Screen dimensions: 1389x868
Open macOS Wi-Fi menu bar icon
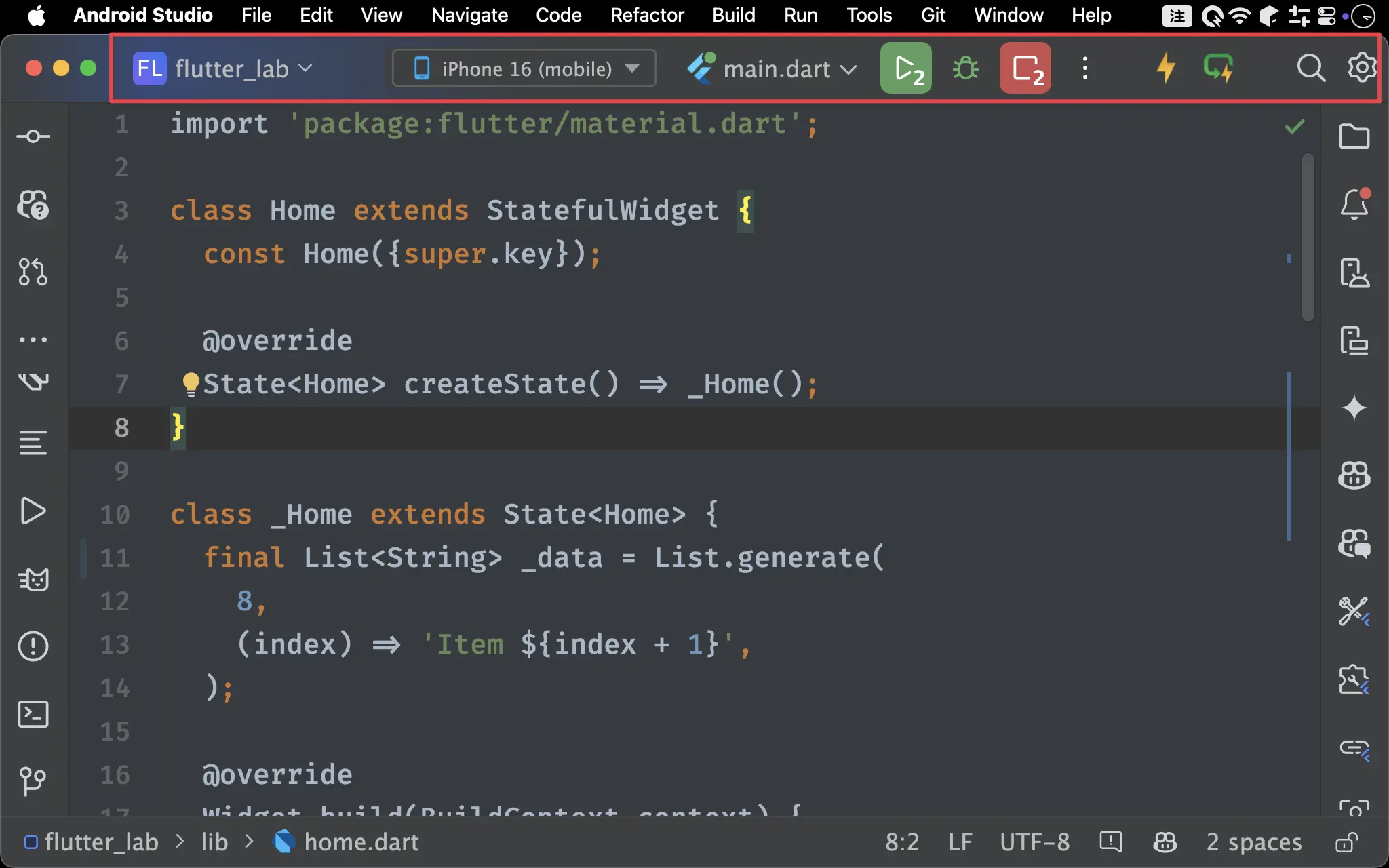tap(1239, 15)
